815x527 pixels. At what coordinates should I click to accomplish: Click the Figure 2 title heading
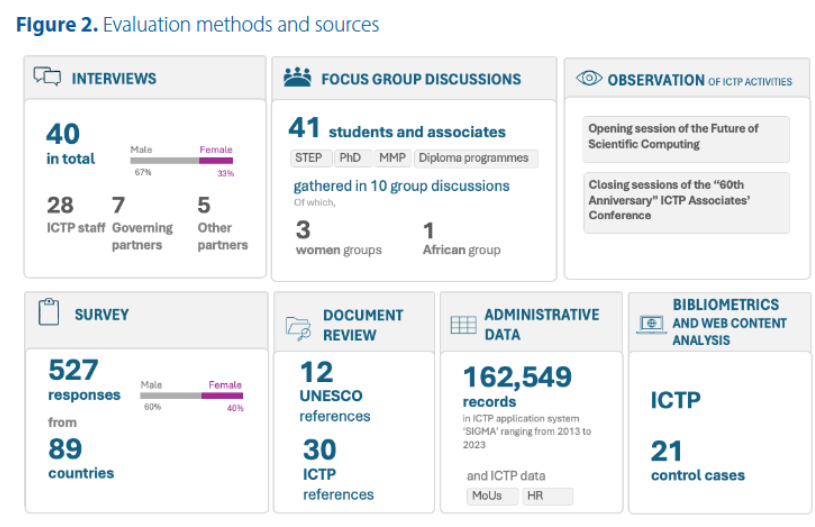point(197,24)
